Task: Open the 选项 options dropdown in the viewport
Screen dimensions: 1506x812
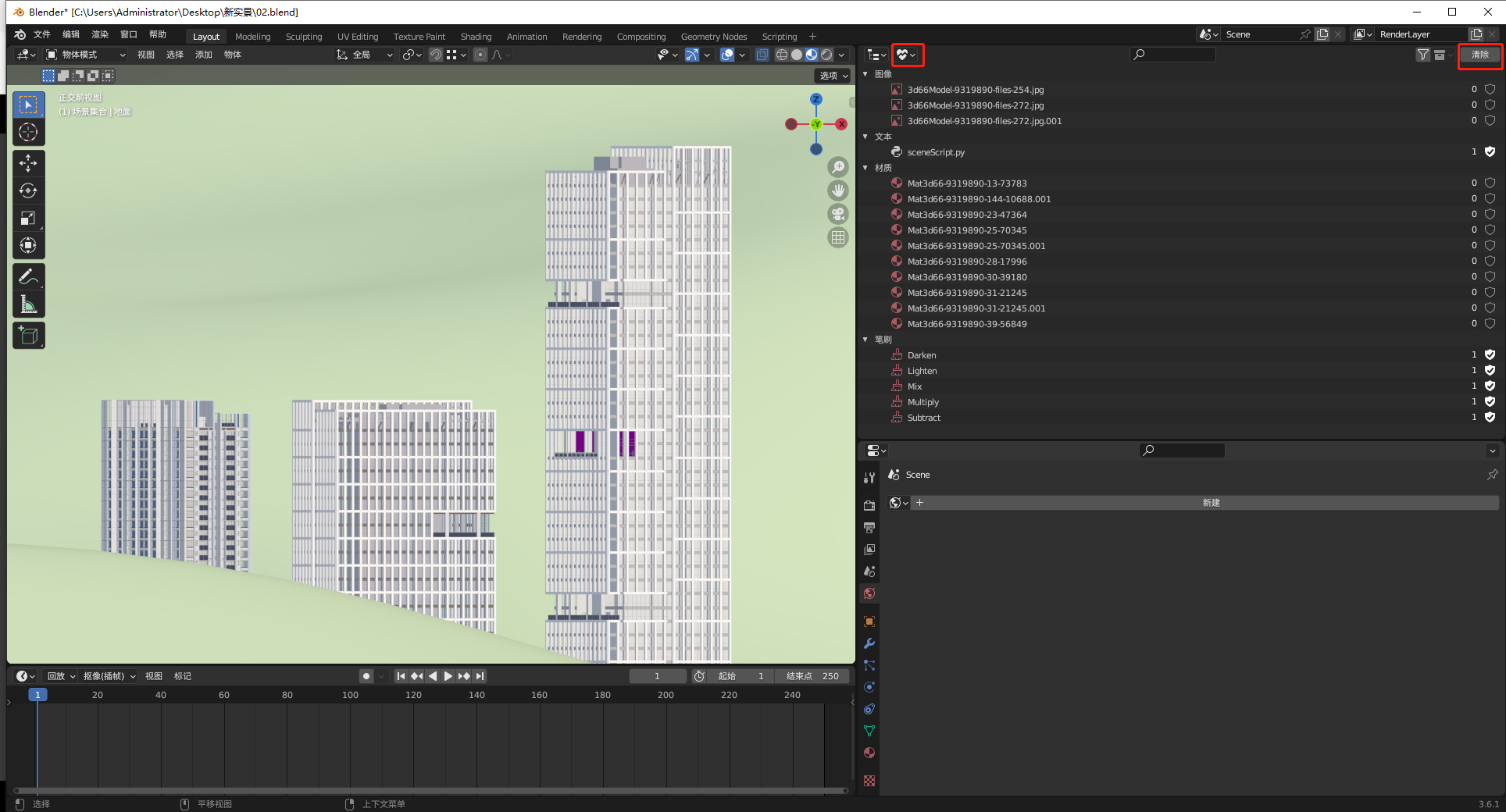Action: (833, 76)
